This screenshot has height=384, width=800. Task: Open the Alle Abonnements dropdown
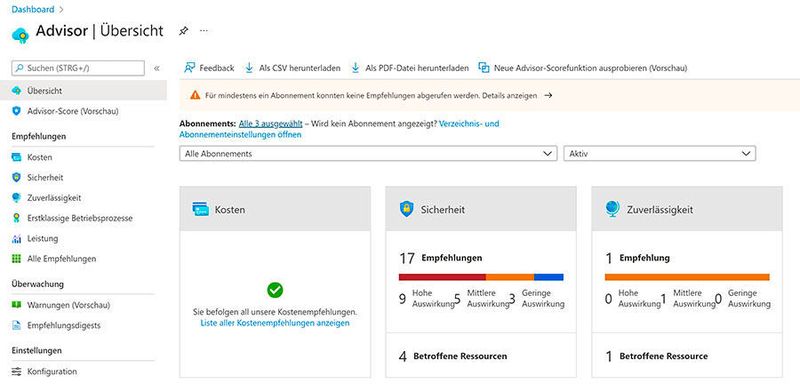pyautogui.click(x=368, y=153)
